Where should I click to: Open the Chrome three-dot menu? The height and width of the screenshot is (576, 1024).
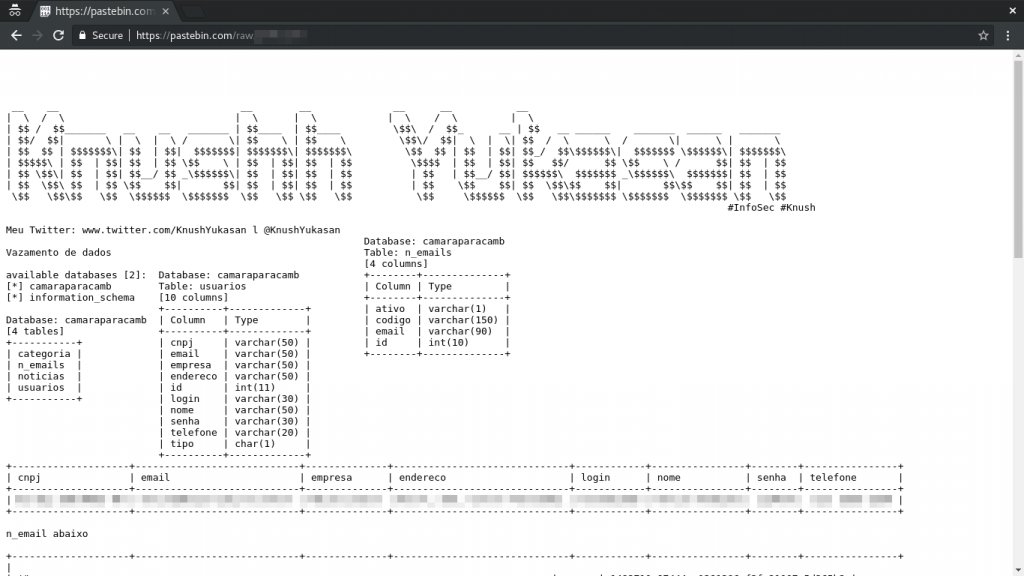pos(1008,35)
